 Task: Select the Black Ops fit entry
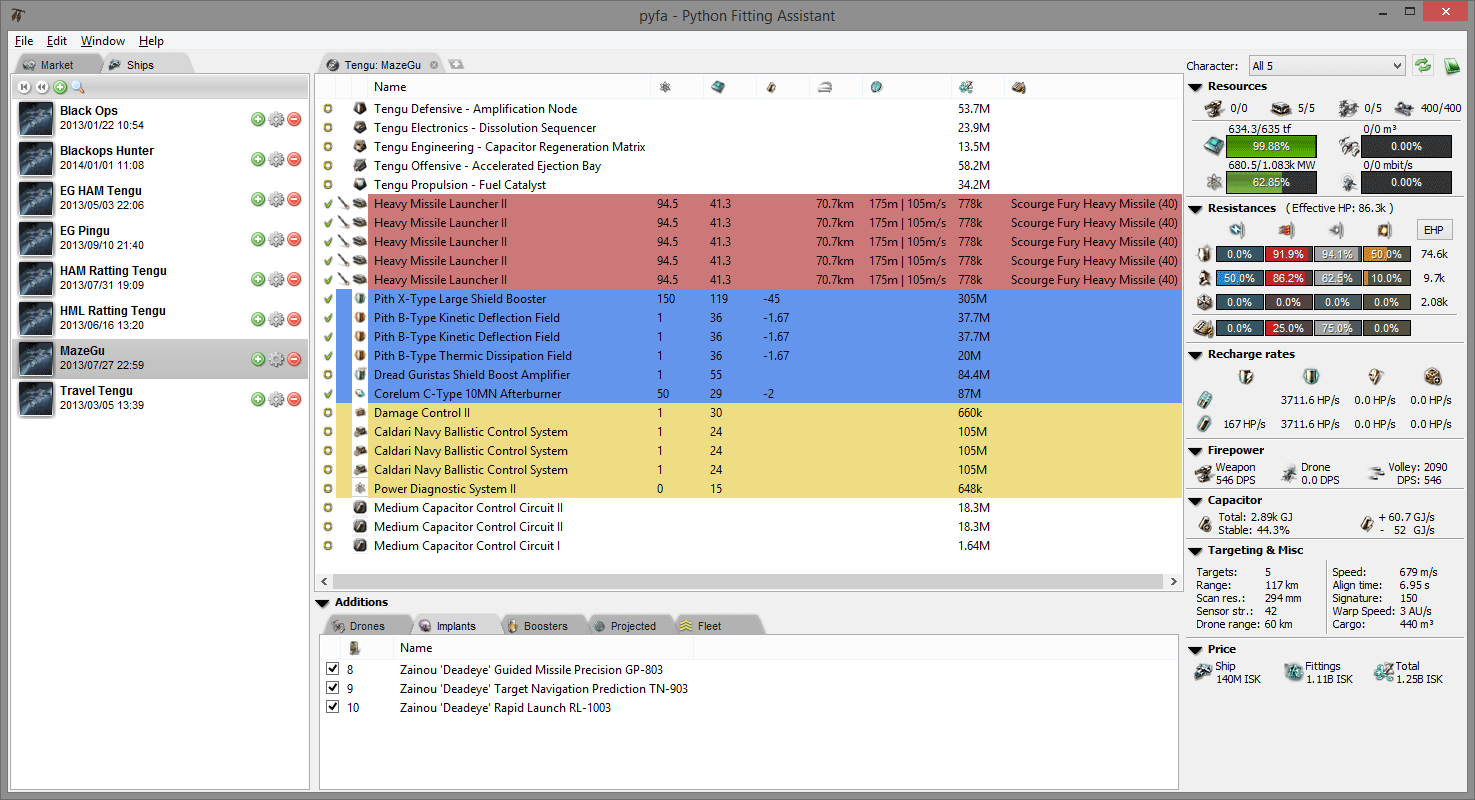(160, 119)
